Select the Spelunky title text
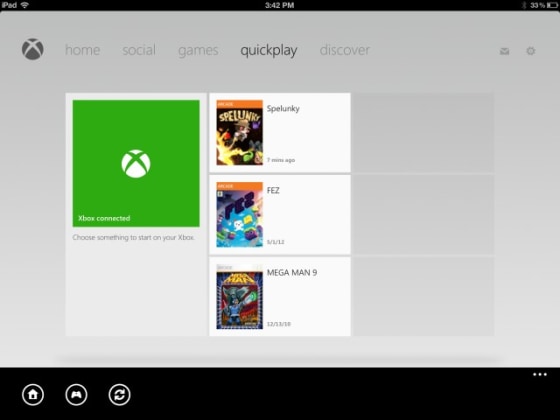 [x=283, y=109]
